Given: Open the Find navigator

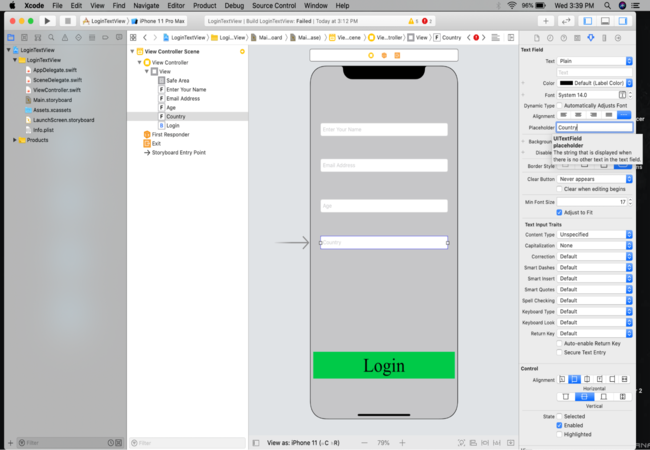Looking at the screenshot, I should [x=51, y=38].
